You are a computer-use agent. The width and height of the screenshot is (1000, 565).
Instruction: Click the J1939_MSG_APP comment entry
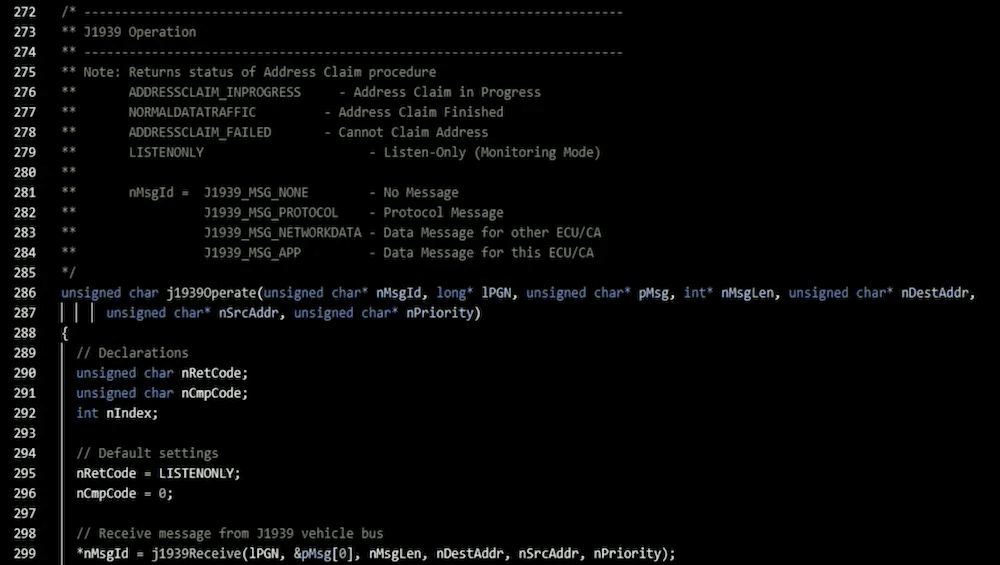click(252, 252)
